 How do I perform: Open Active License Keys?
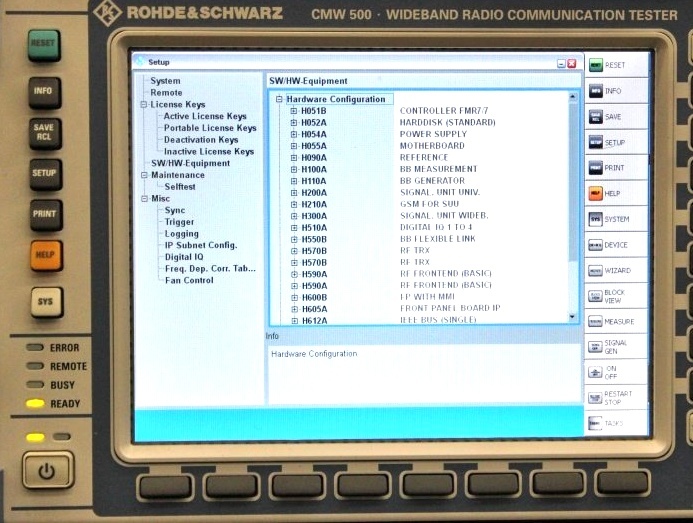(205, 116)
